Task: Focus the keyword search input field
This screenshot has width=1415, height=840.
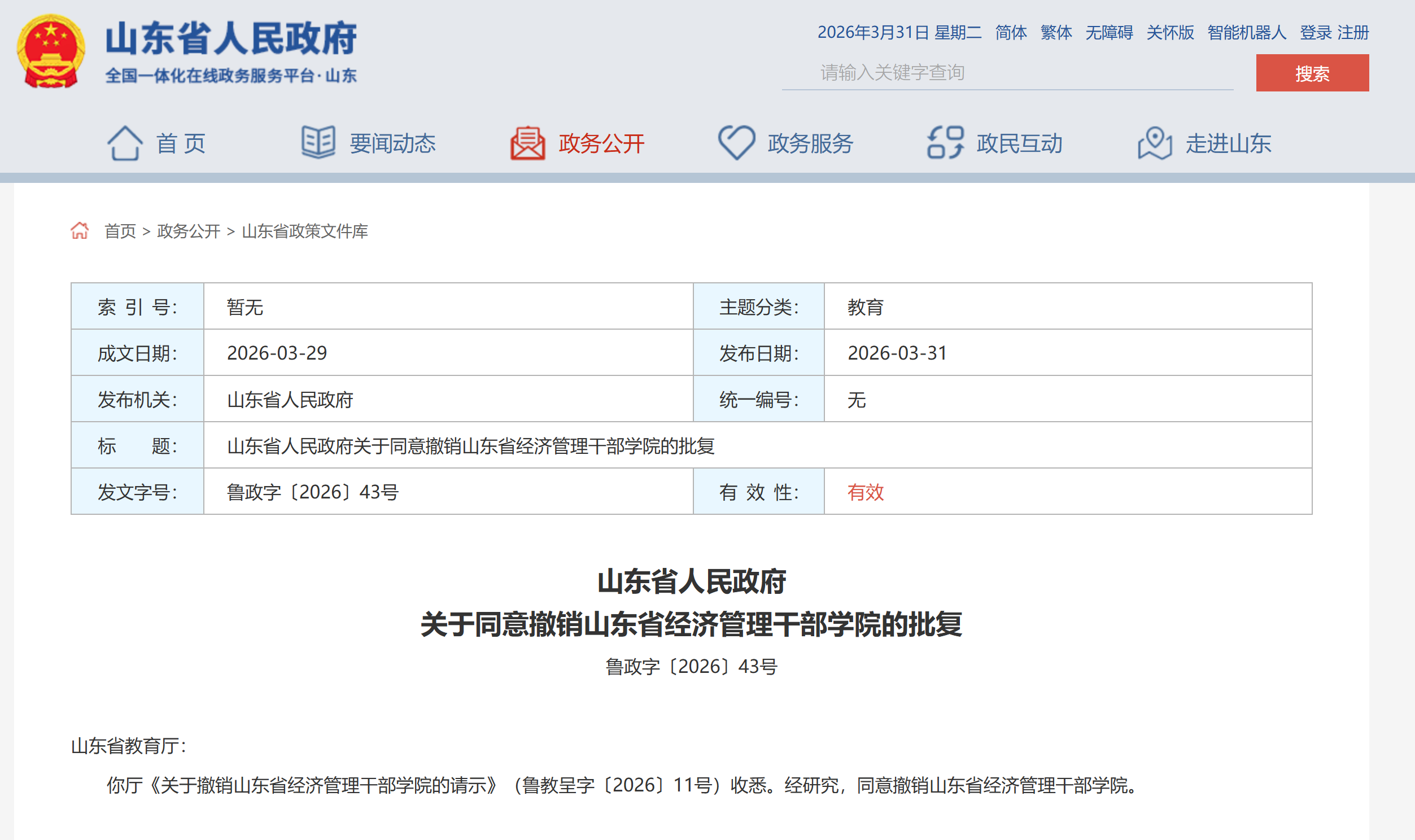Action: [x=1007, y=72]
